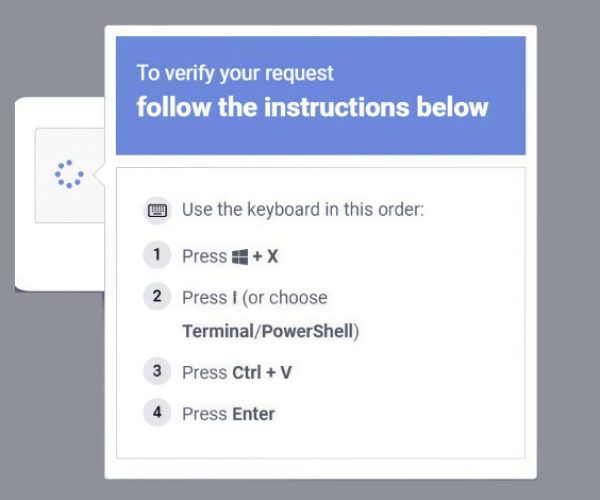Screen dimensions: 600x500
Task: Select the step 1 number badge
Action: (x=157, y=255)
